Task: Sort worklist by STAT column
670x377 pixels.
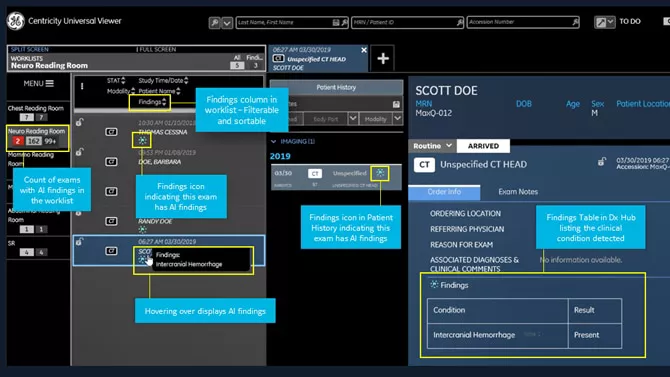Action: (x=116, y=80)
